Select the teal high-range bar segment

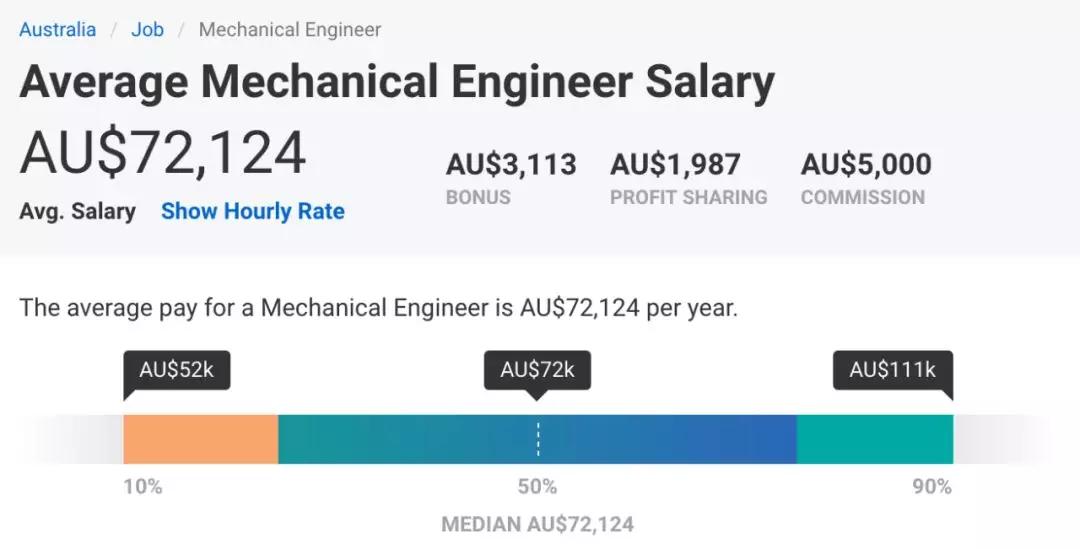coord(875,439)
